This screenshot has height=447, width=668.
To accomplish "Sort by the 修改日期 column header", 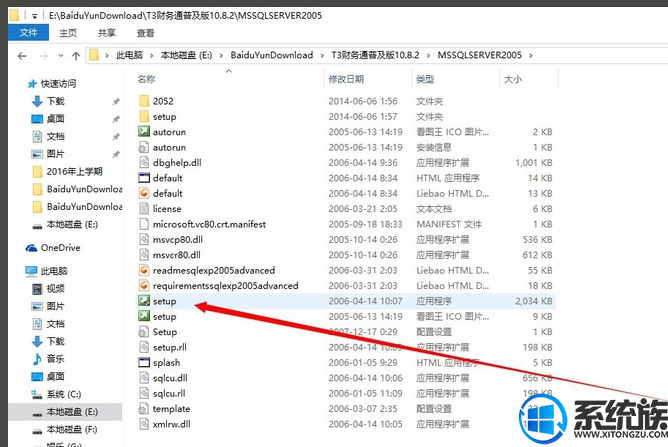I will pyautogui.click(x=346, y=79).
